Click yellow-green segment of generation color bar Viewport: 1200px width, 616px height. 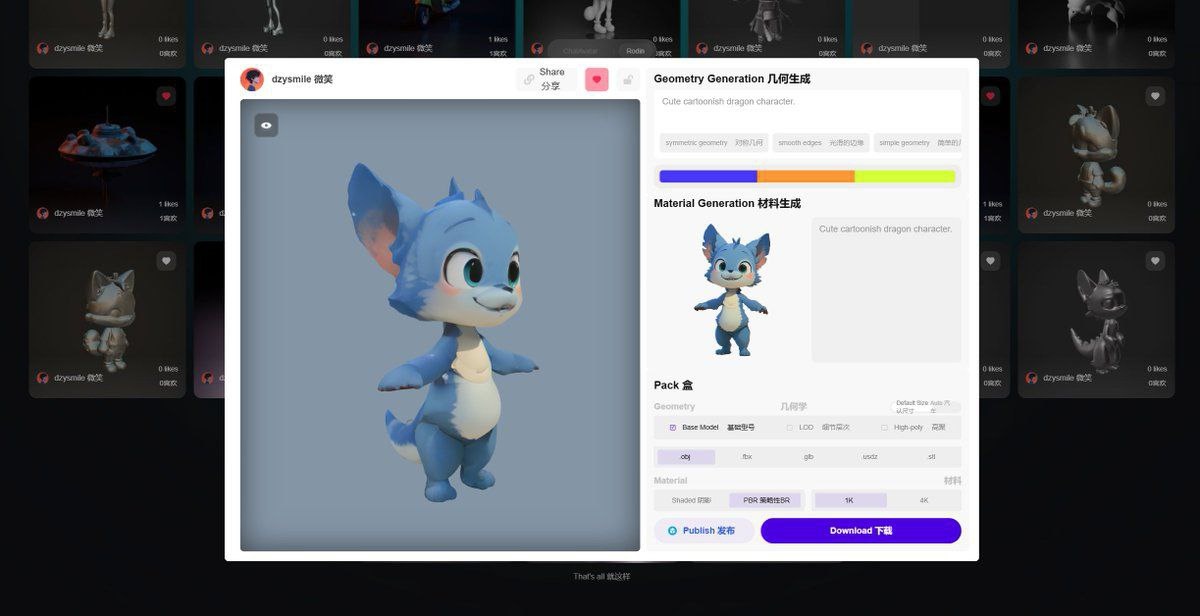point(905,176)
